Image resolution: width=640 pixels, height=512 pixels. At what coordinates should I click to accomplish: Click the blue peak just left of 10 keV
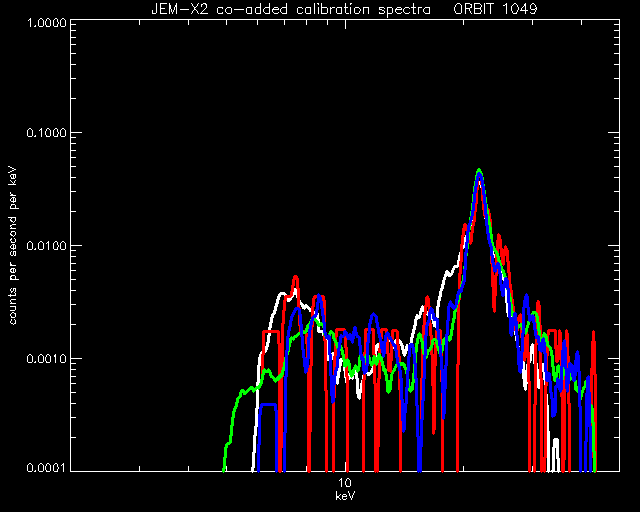pos(319,296)
